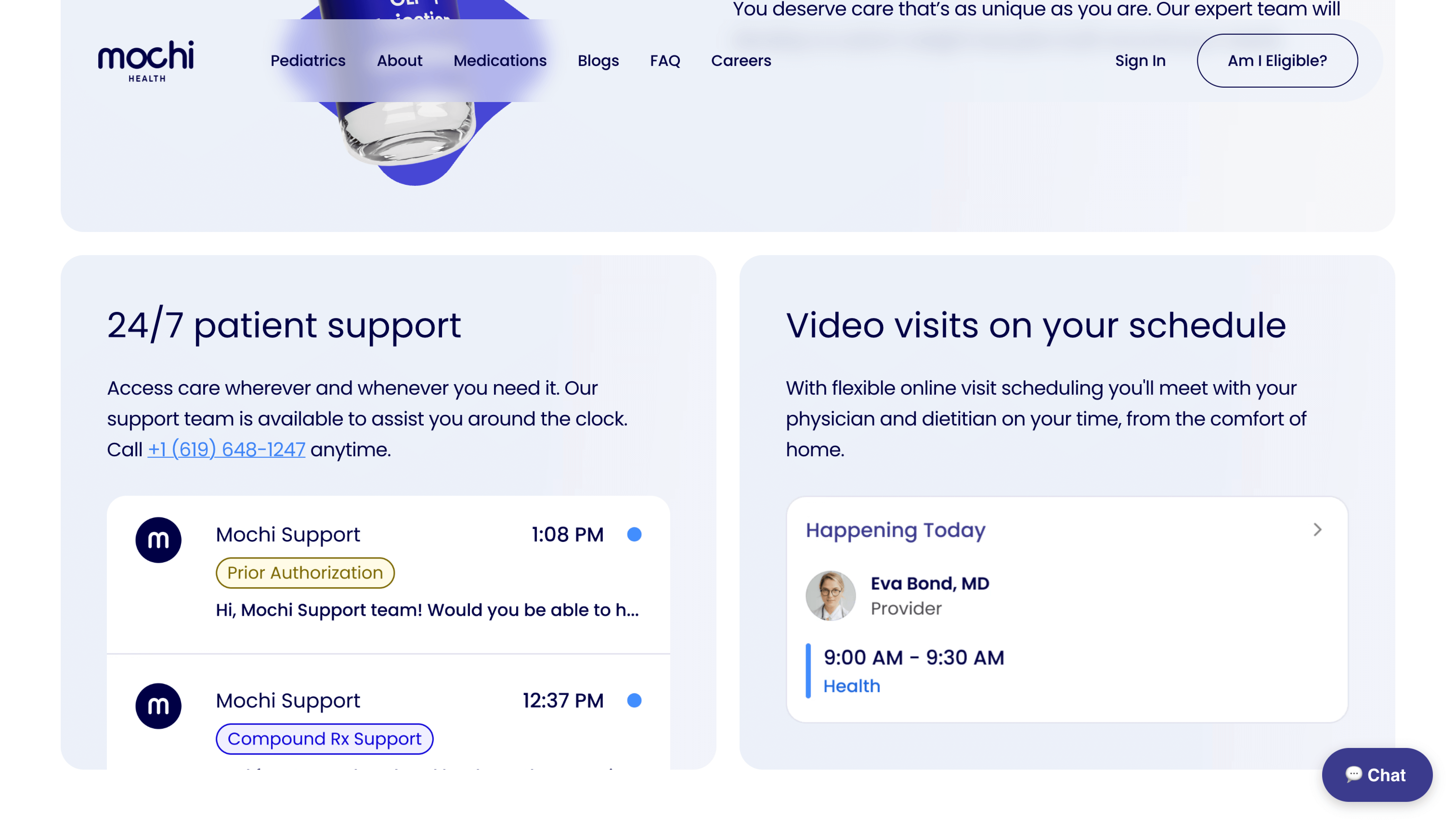Visit the Careers page

coord(741,61)
